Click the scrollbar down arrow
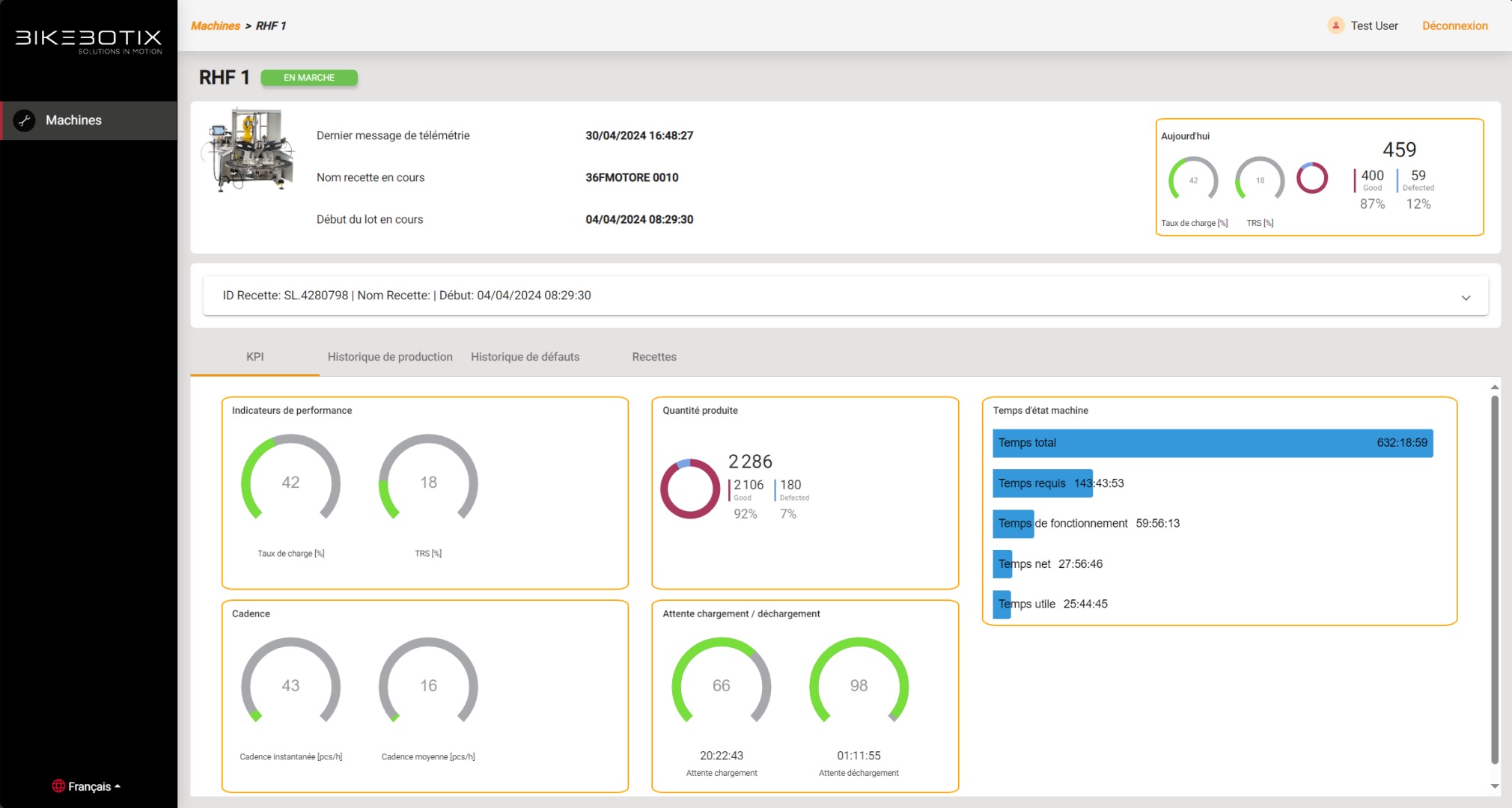This screenshot has width=1512, height=808. (1494, 786)
